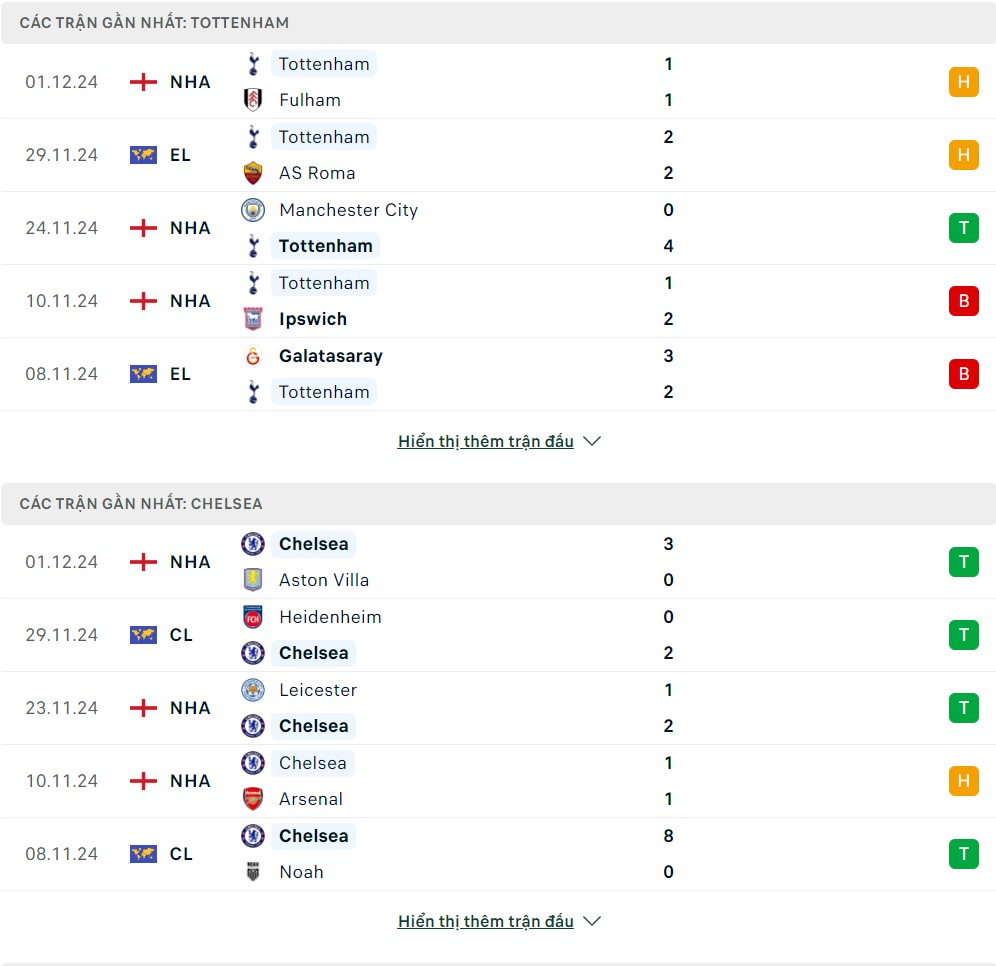Click the Manchester City club crest

pyautogui.click(x=253, y=210)
